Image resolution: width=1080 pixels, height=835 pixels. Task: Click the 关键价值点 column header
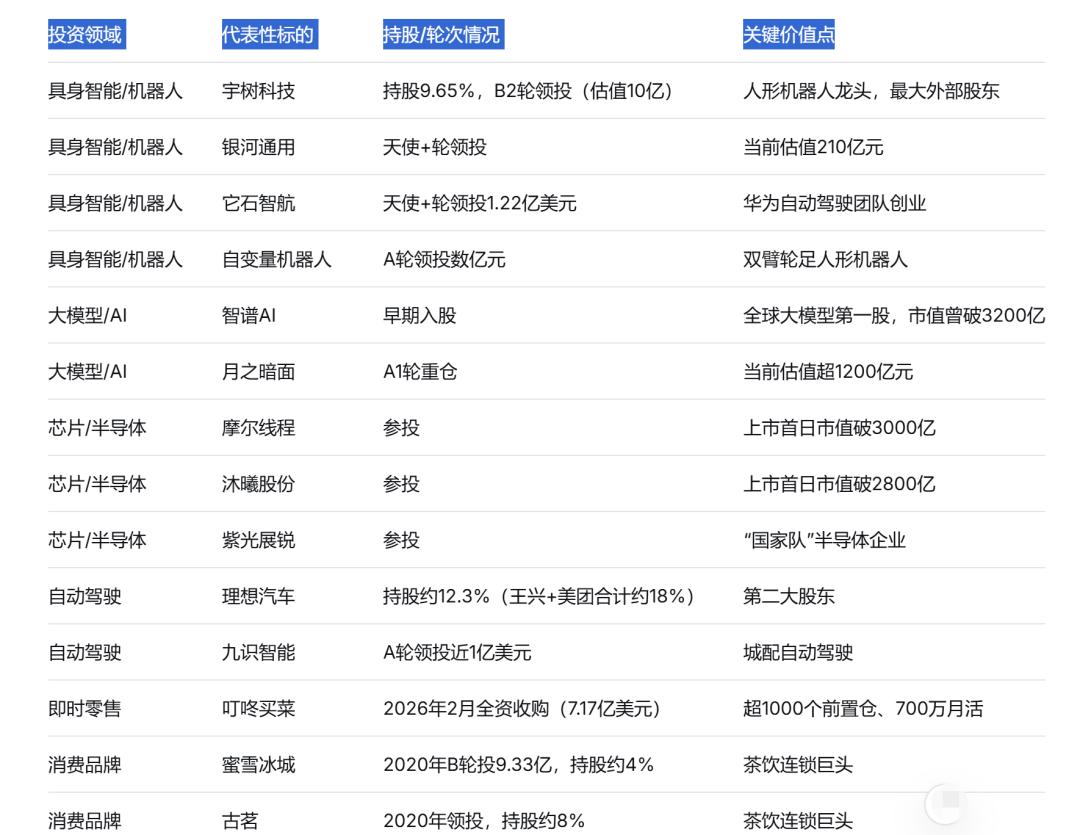click(x=788, y=35)
